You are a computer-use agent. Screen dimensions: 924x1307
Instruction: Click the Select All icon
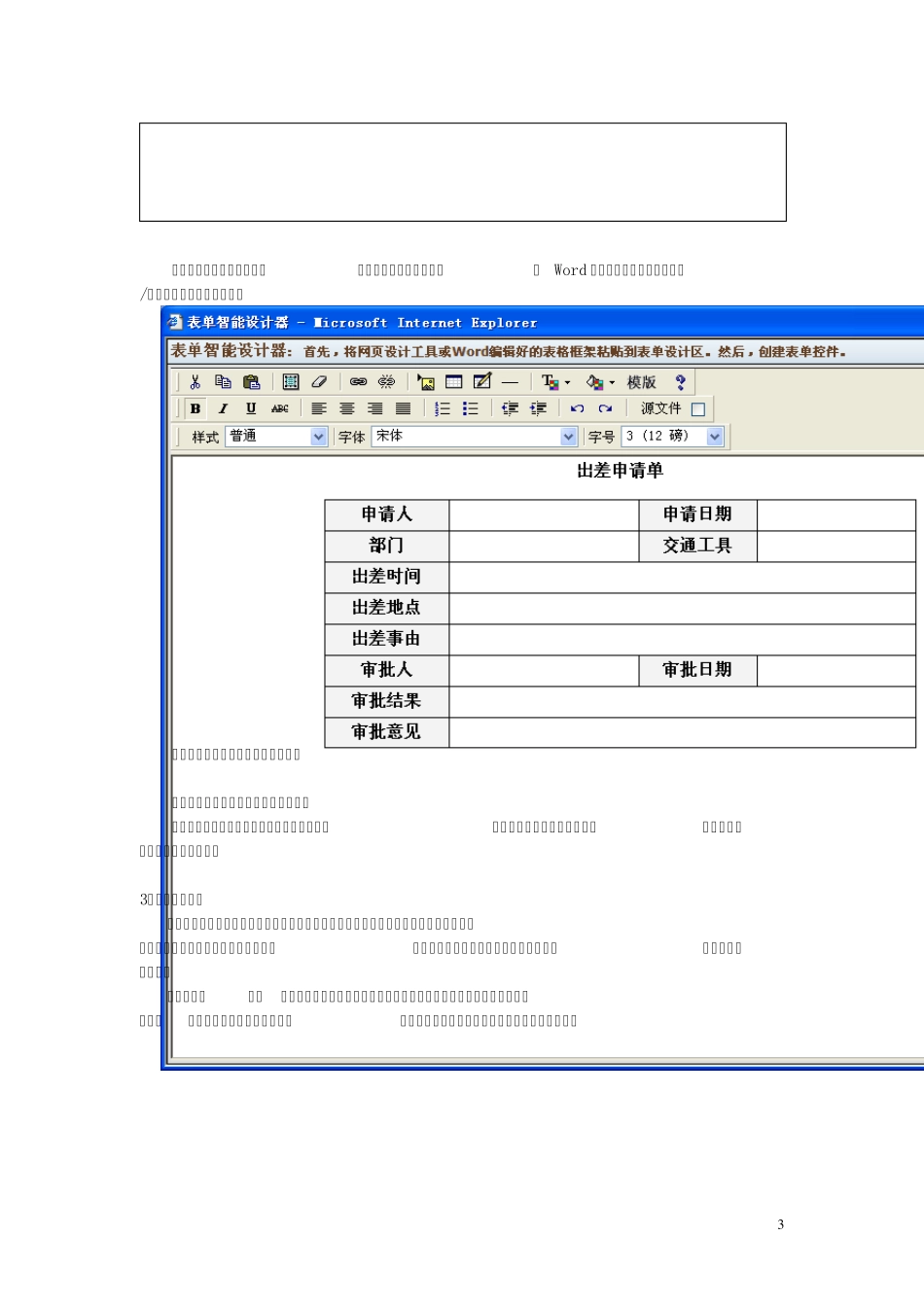pos(291,382)
